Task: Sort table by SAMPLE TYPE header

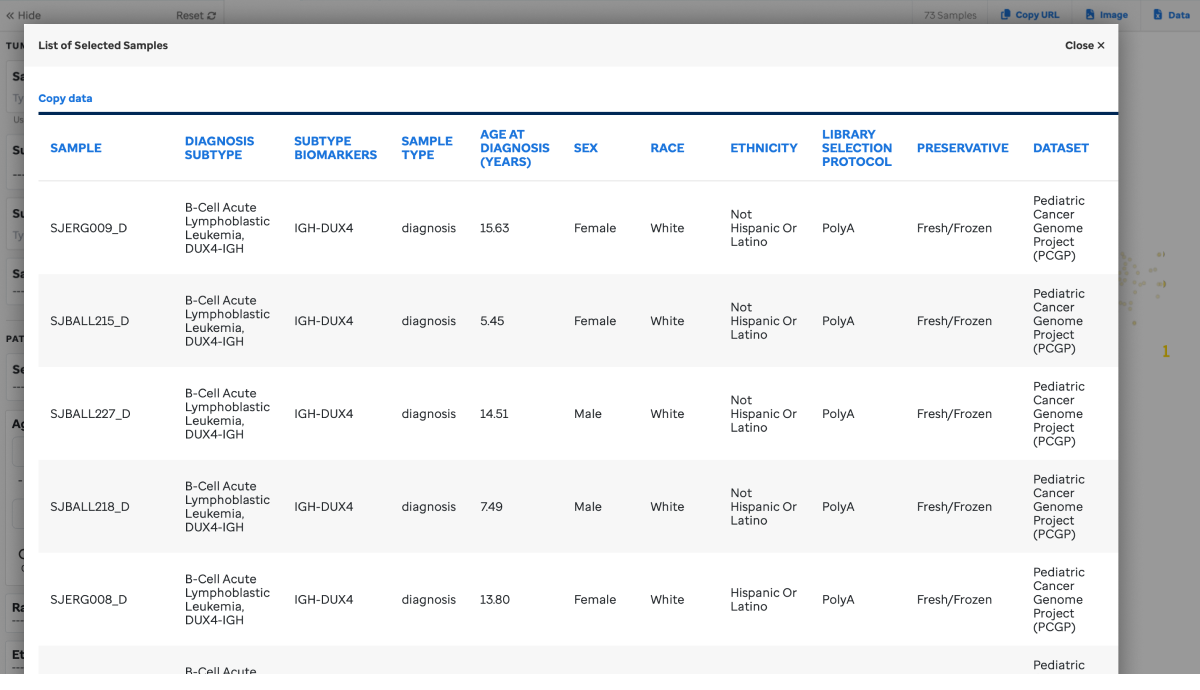Action: [427, 148]
